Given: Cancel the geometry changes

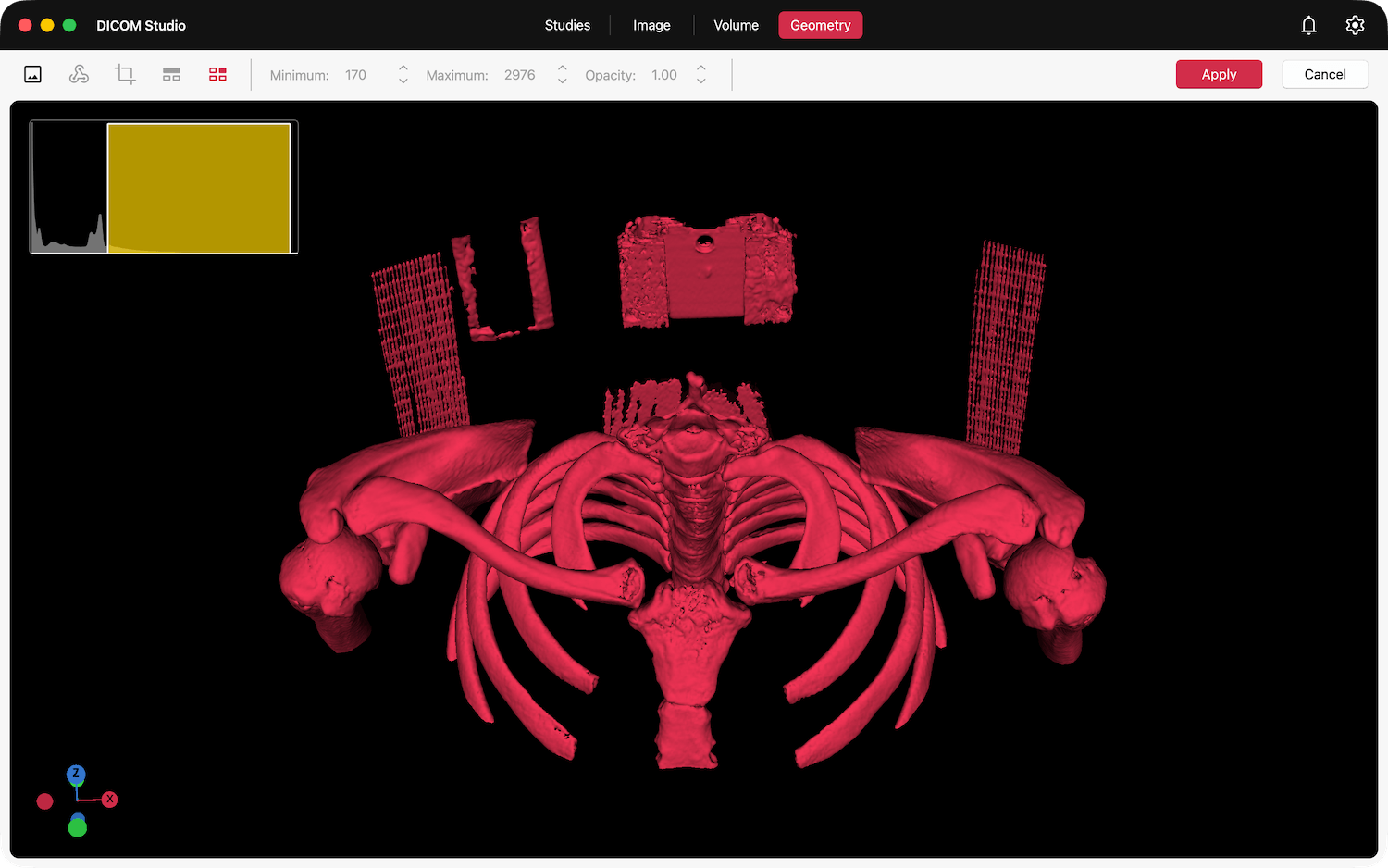Looking at the screenshot, I should [x=1325, y=74].
